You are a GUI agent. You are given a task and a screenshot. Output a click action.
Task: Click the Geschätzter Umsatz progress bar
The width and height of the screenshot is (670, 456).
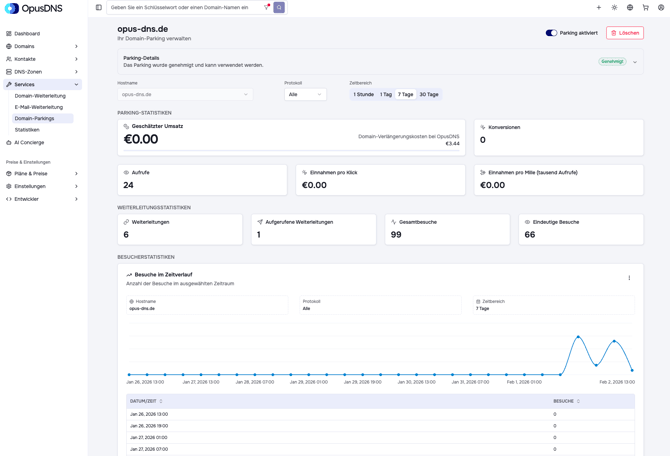point(291,150)
